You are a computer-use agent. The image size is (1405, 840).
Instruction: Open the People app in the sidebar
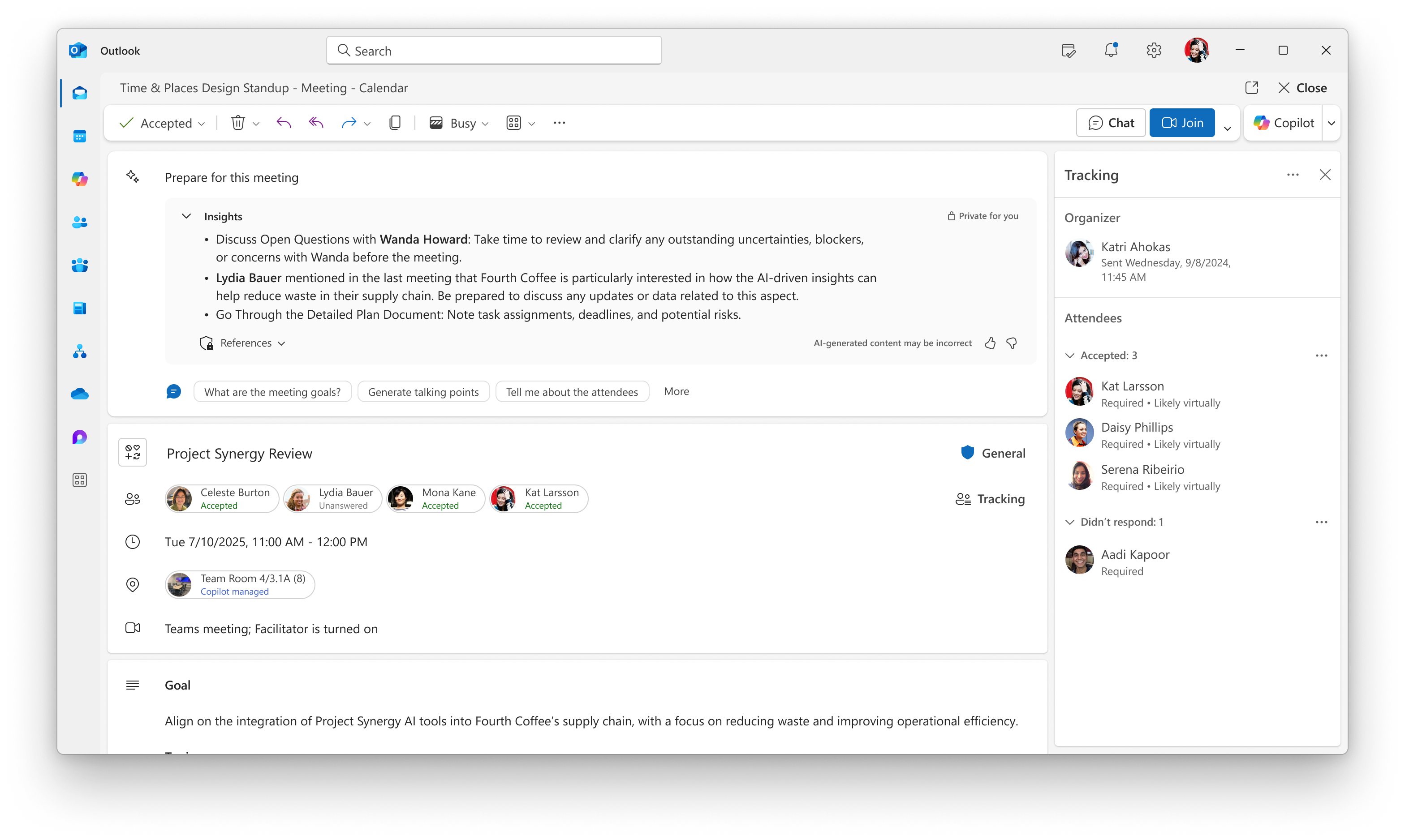[x=79, y=223]
